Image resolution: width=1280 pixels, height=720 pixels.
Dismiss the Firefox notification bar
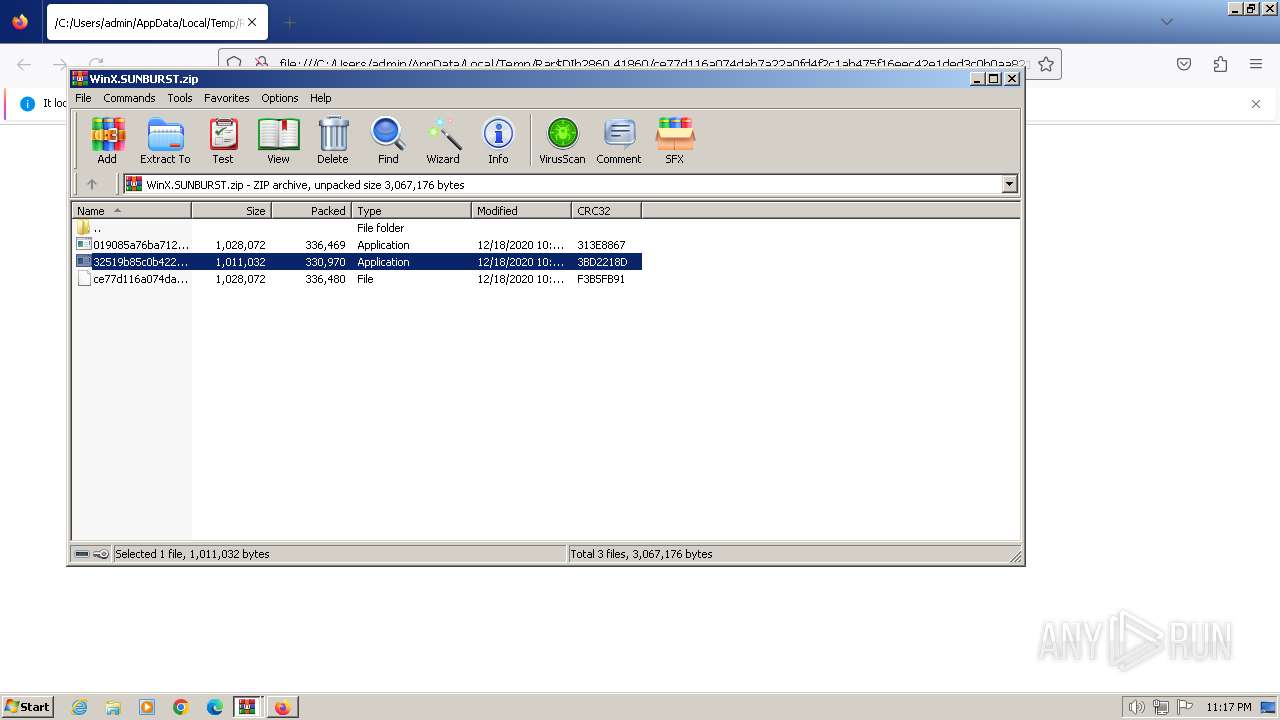tap(1256, 104)
